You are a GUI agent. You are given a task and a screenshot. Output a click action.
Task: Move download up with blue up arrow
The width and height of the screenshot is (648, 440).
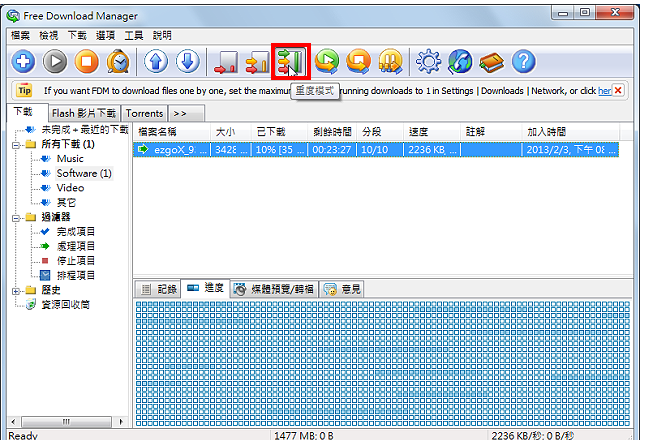156,62
